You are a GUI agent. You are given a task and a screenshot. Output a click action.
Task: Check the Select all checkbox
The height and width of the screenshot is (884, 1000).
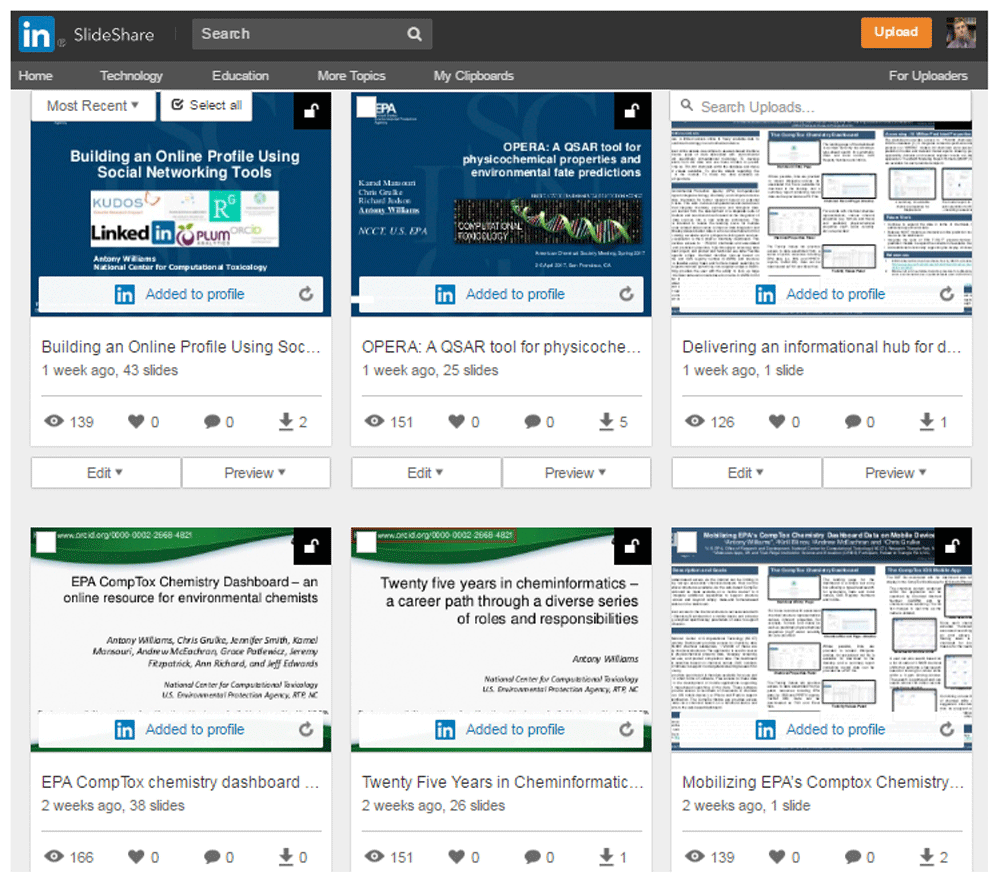[x=177, y=105]
